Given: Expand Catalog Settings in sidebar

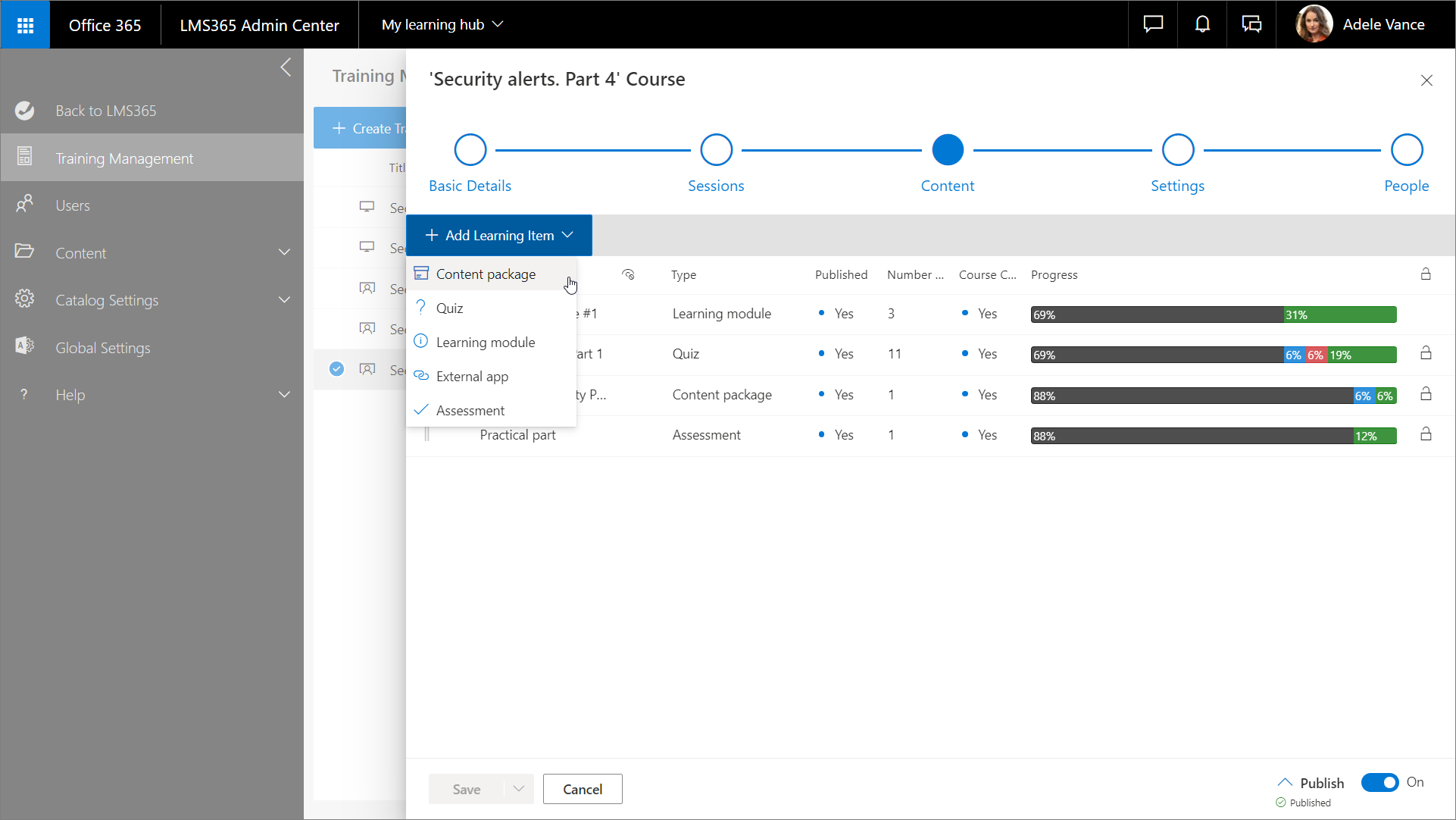Looking at the screenshot, I should pyautogui.click(x=284, y=300).
